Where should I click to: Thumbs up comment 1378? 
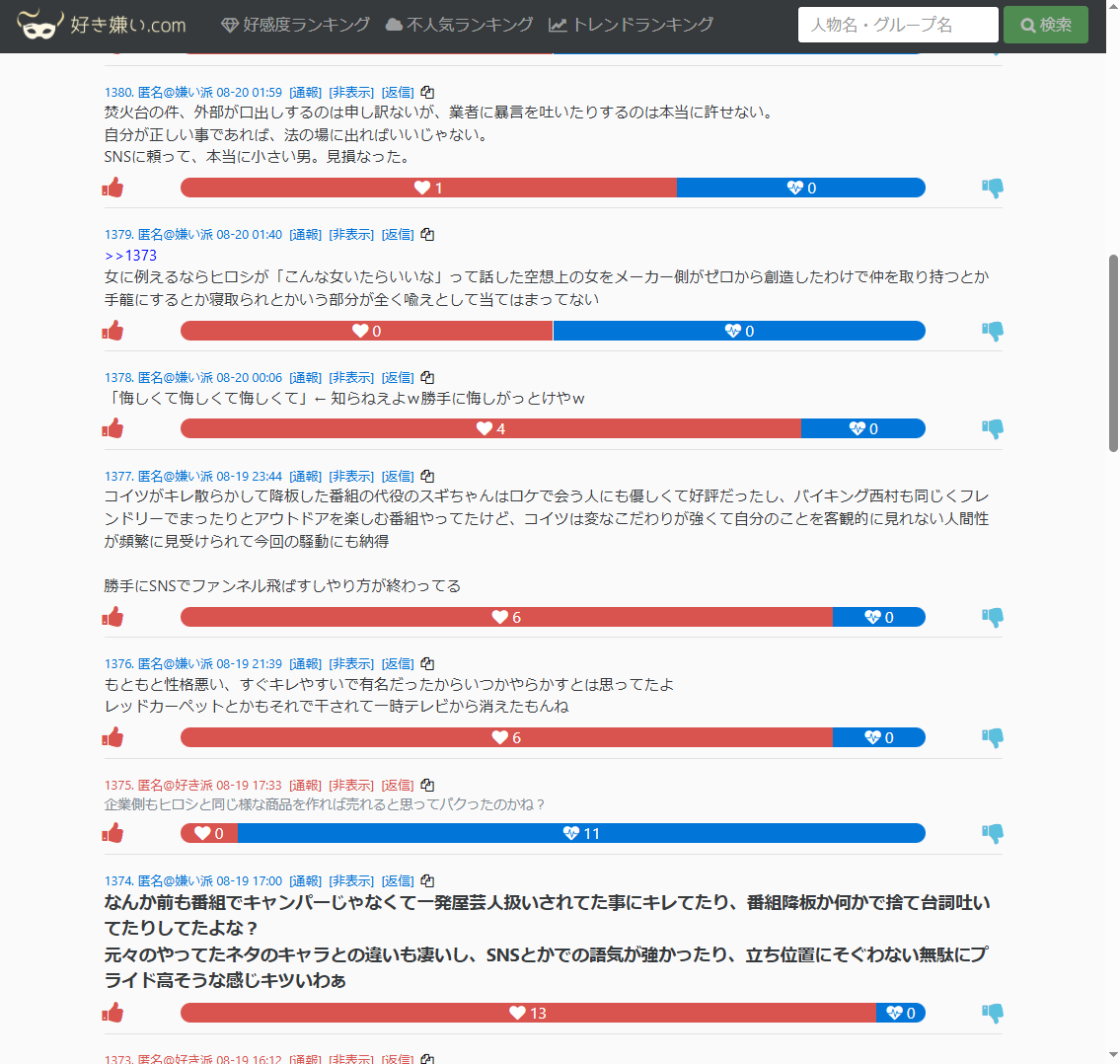coord(112,428)
